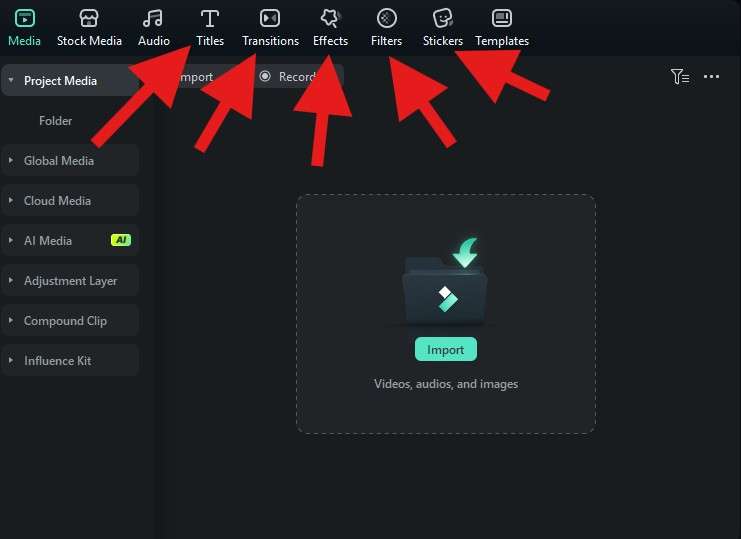The width and height of the screenshot is (741, 539).
Task: Open the Media tab icon
Action: pyautogui.click(x=25, y=18)
